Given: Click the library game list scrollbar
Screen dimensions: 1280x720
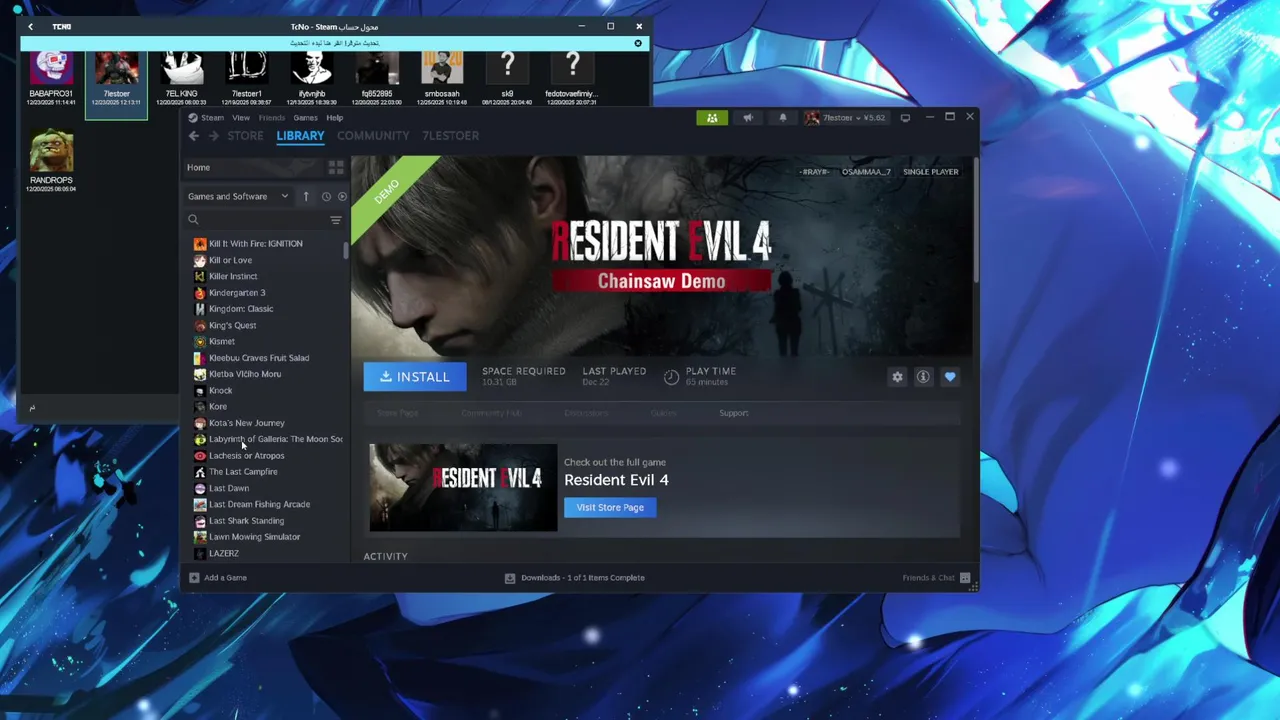Looking at the screenshot, I should [x=346, y=250].
